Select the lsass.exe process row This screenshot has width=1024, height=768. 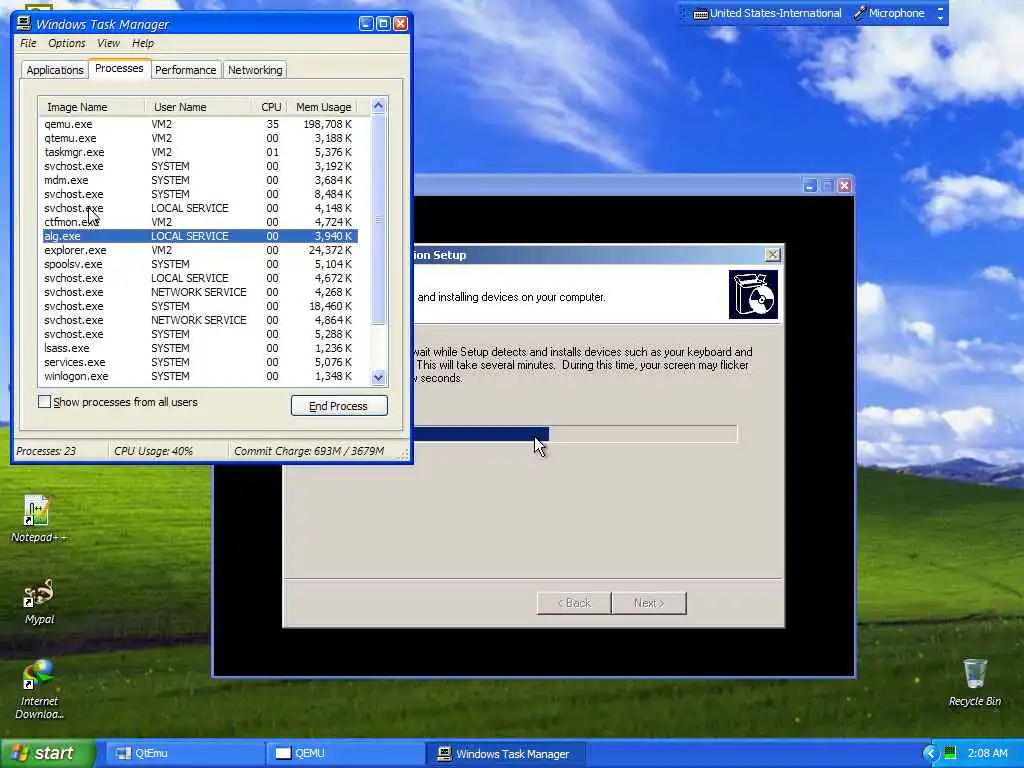[x=199, y=348]
